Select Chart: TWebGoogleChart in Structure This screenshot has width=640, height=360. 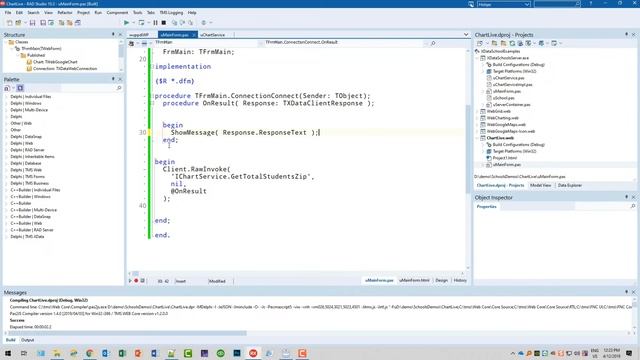pos(55,62)
